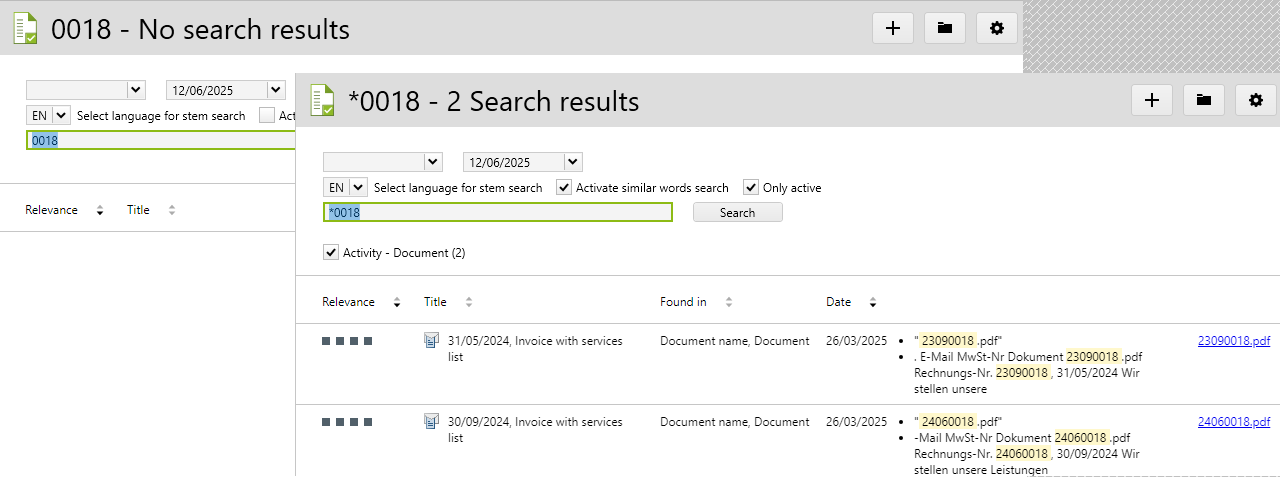Disable the 'Activate similar words search' checkbox
This screenshot has width=1280, height=477.
[x=564, y=187]
